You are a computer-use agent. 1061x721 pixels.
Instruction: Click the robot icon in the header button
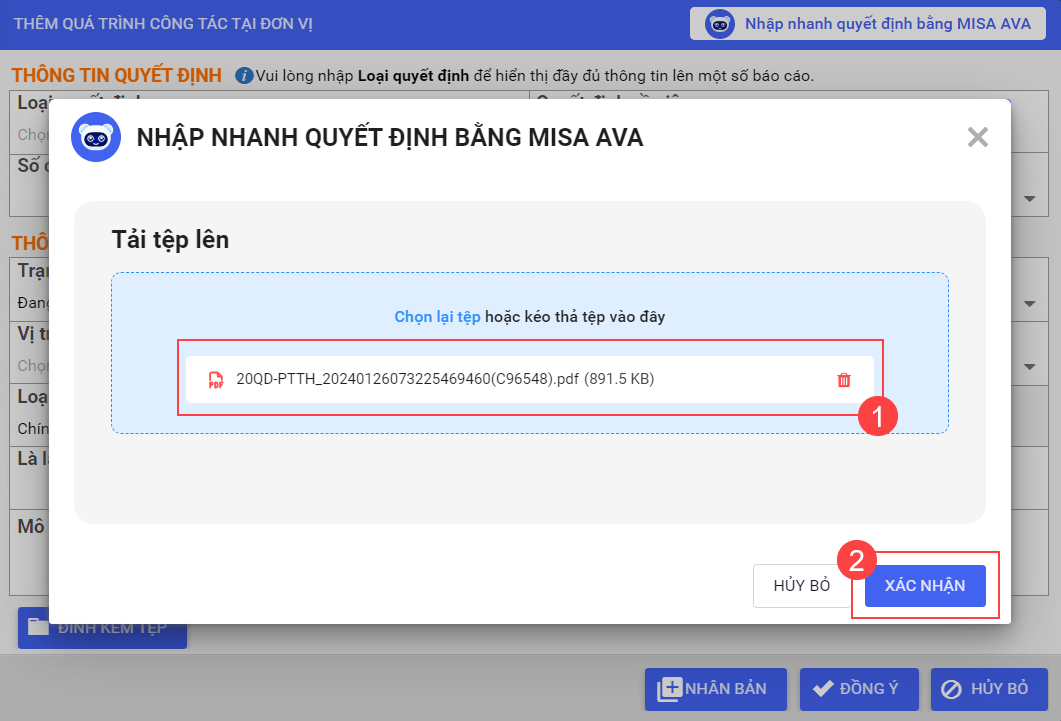click(x=719, y=24)
